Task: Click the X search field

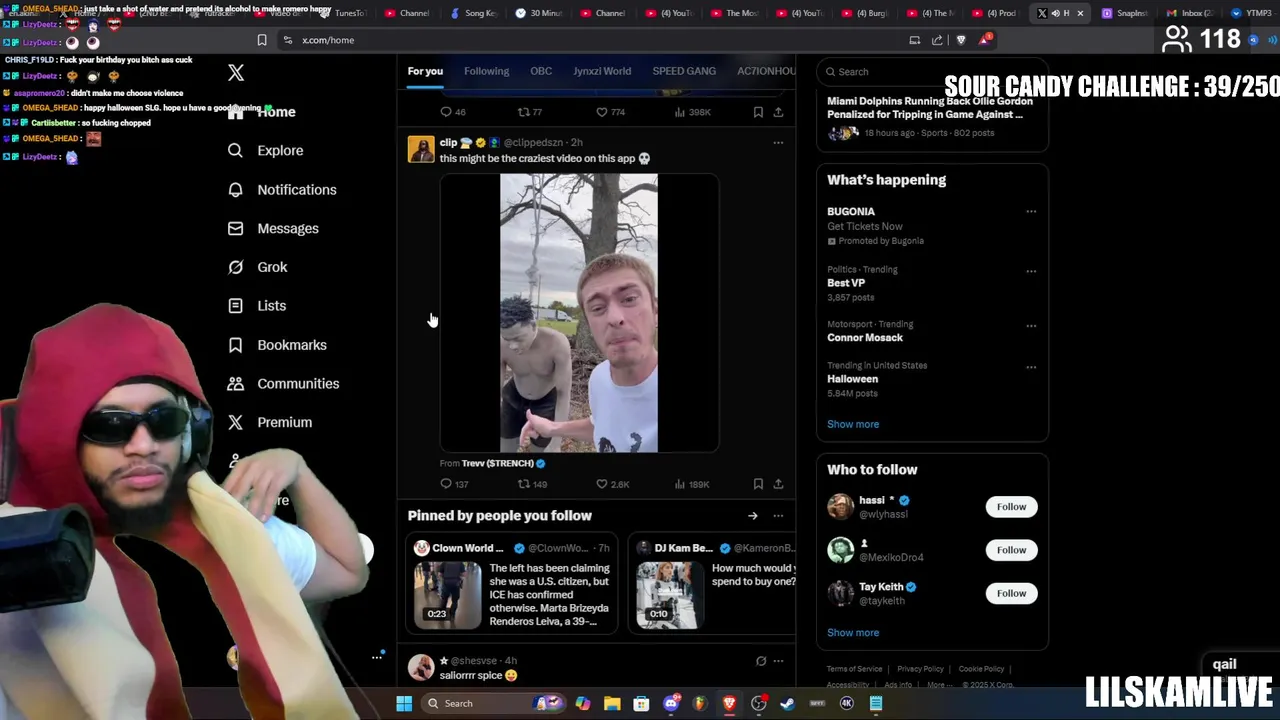Action: 932,72
